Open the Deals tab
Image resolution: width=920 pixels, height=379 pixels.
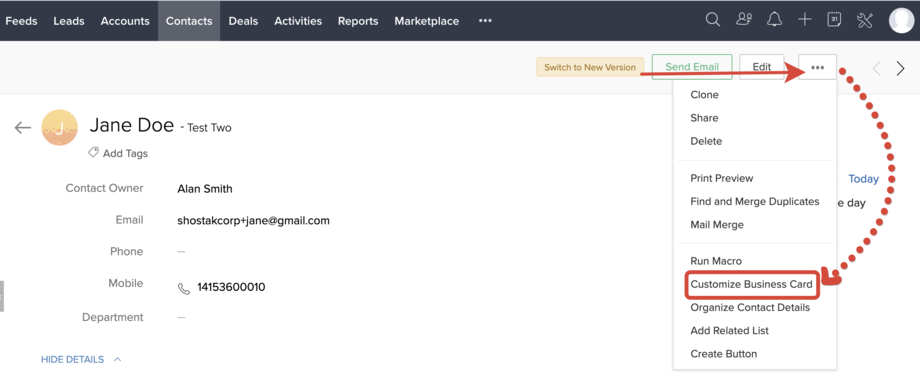point(243,21)
